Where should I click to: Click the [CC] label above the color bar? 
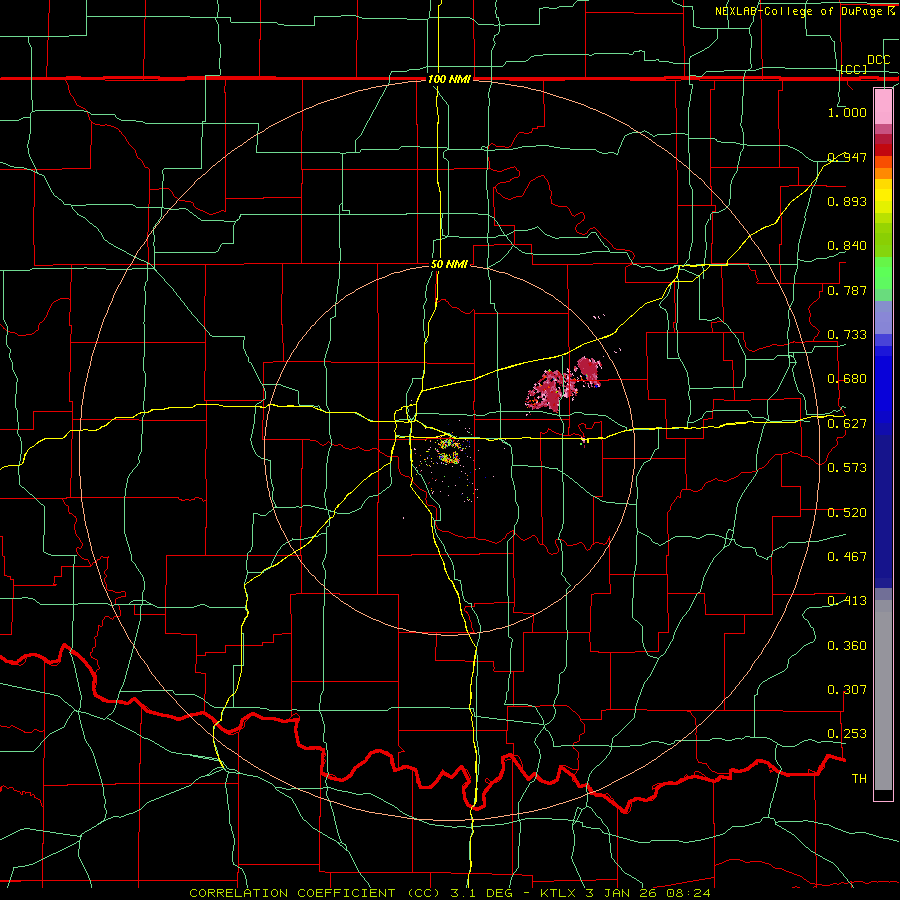click(854, 69)
